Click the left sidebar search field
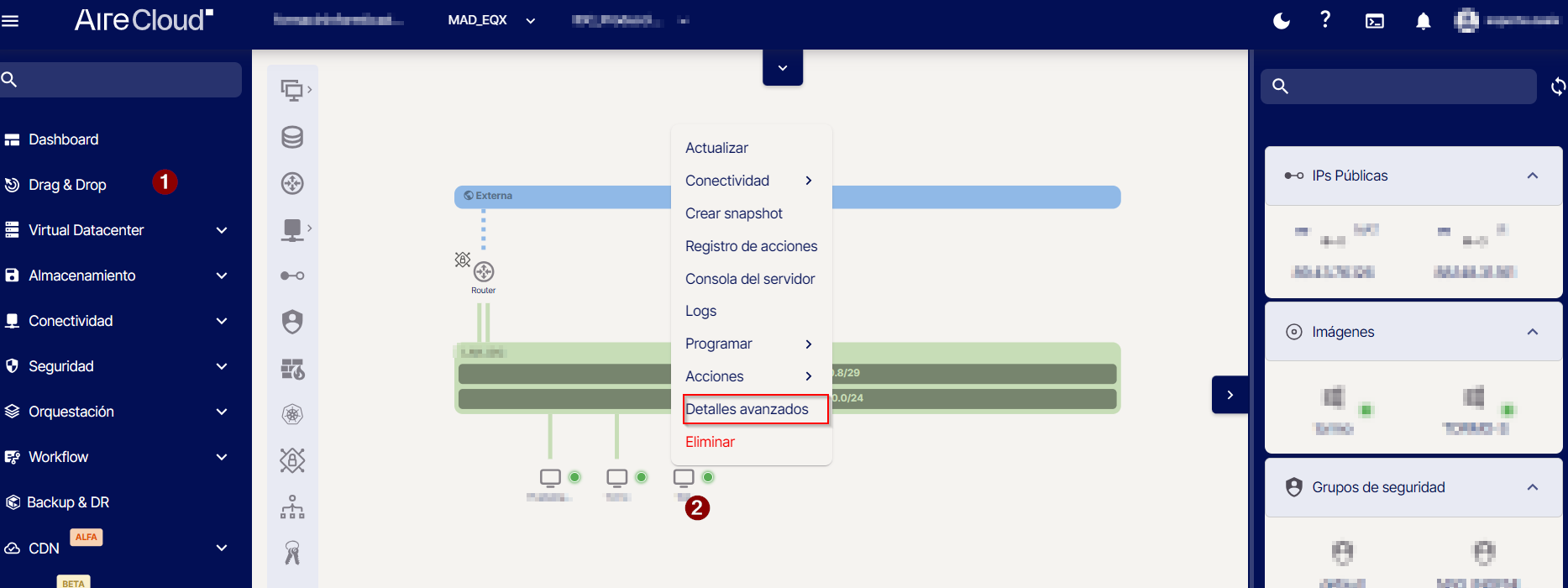Image resolution: width=1568 pixels, height=588 pixels. 121,80
